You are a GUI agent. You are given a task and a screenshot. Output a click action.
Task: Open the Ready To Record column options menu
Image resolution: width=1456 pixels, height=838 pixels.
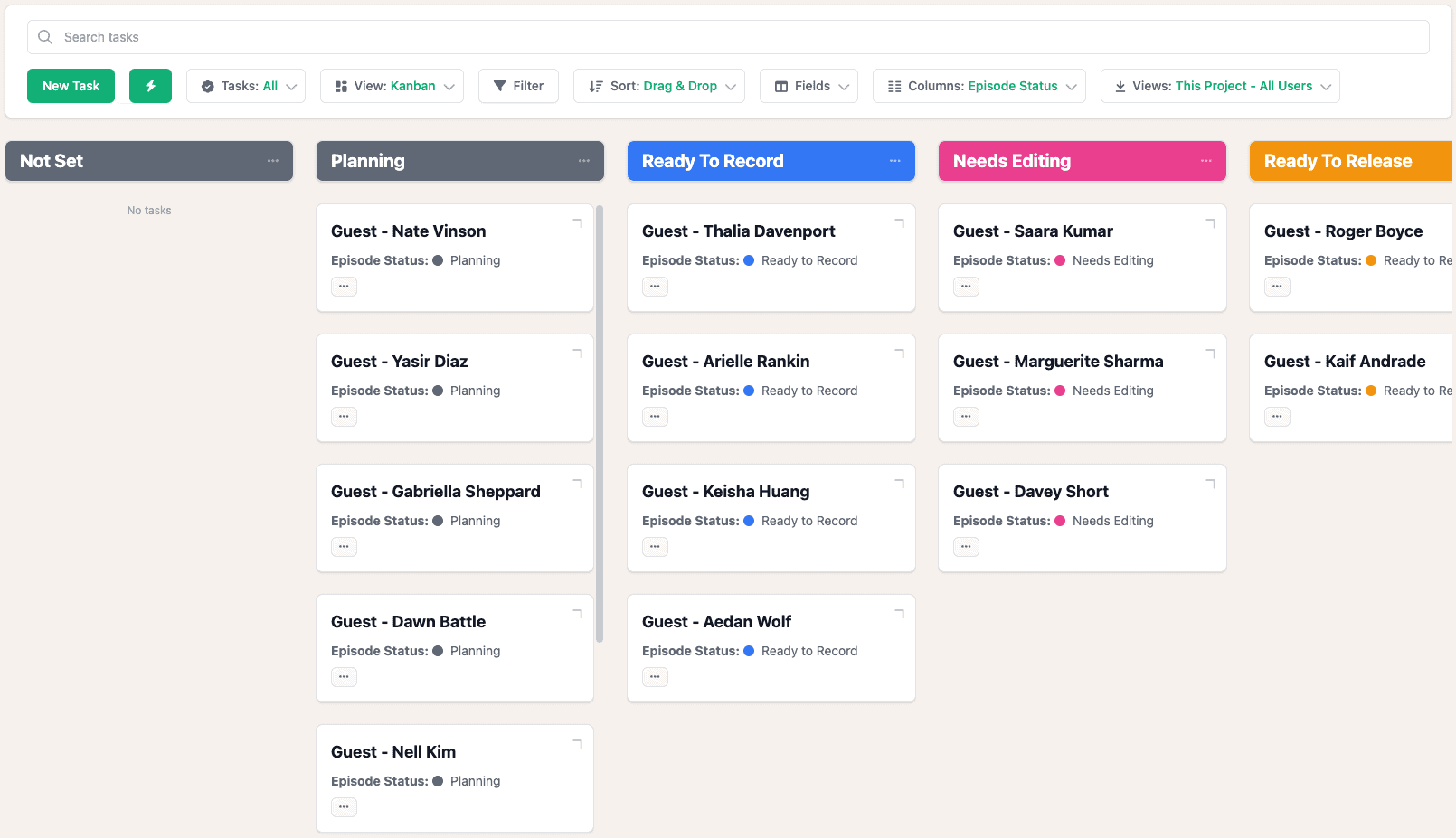pos(894,161)
